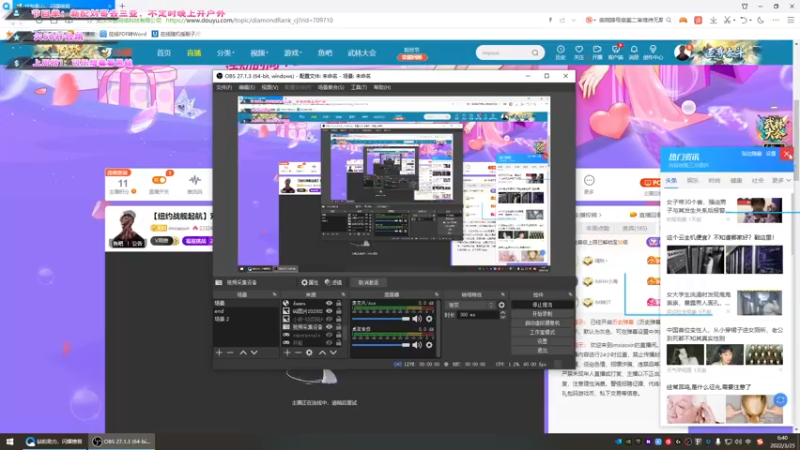
Task: Click the refresh icon in news popup
Action: 780,400
